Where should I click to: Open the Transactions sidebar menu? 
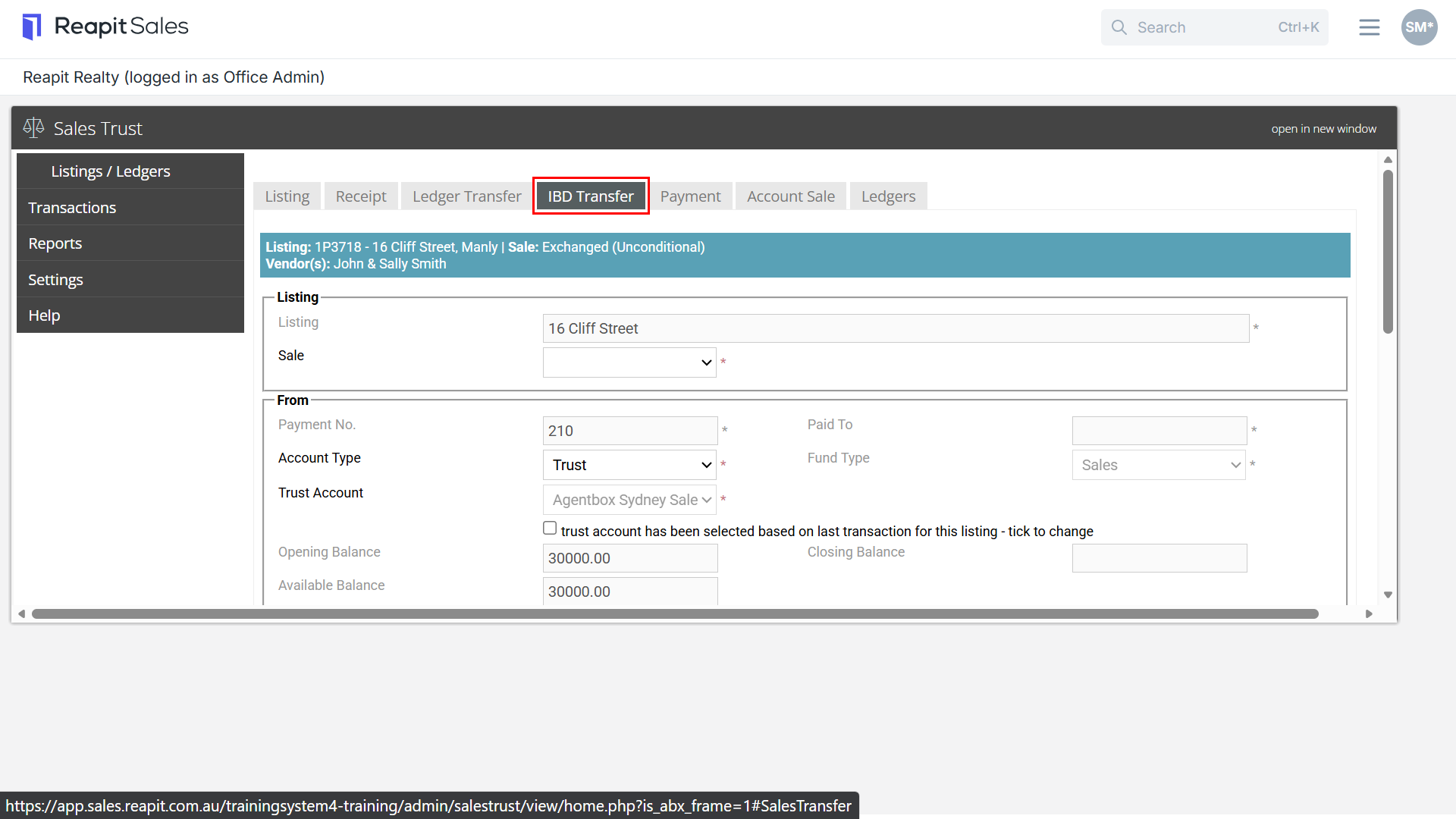[130, 207]
